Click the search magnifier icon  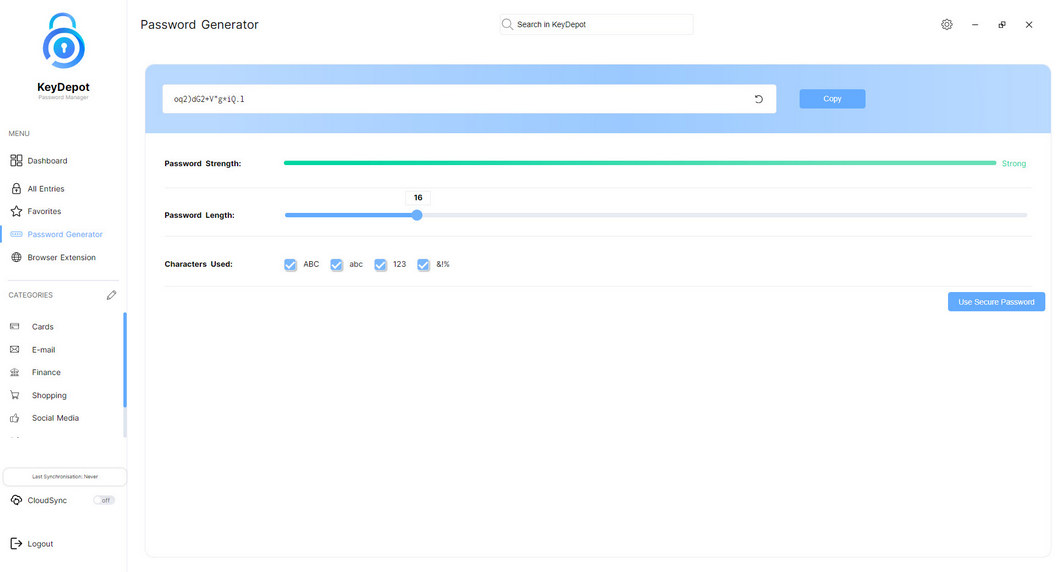[507, 24]
